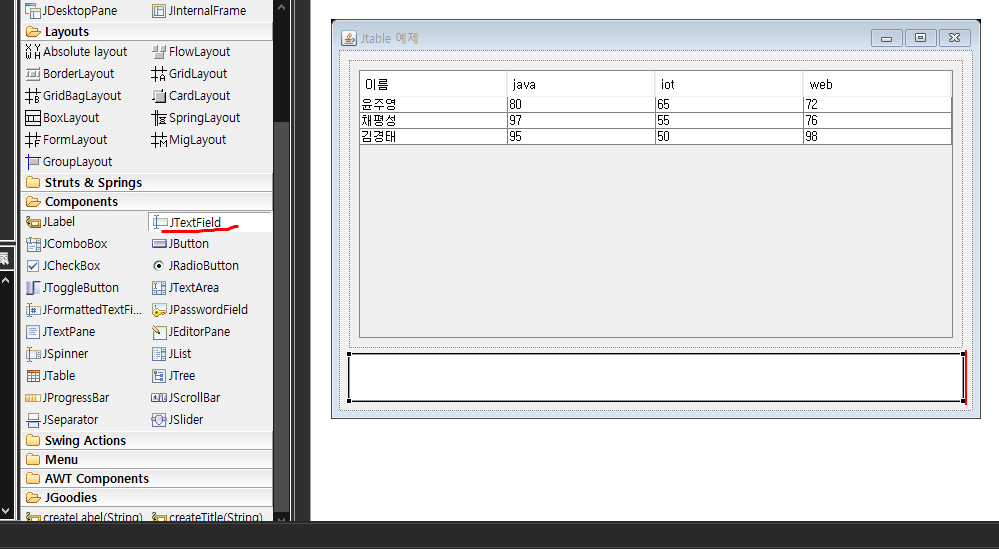Pick BorderLayout in Layouts
This screenshot has height=549, width=999.
(x=69, y=74)
